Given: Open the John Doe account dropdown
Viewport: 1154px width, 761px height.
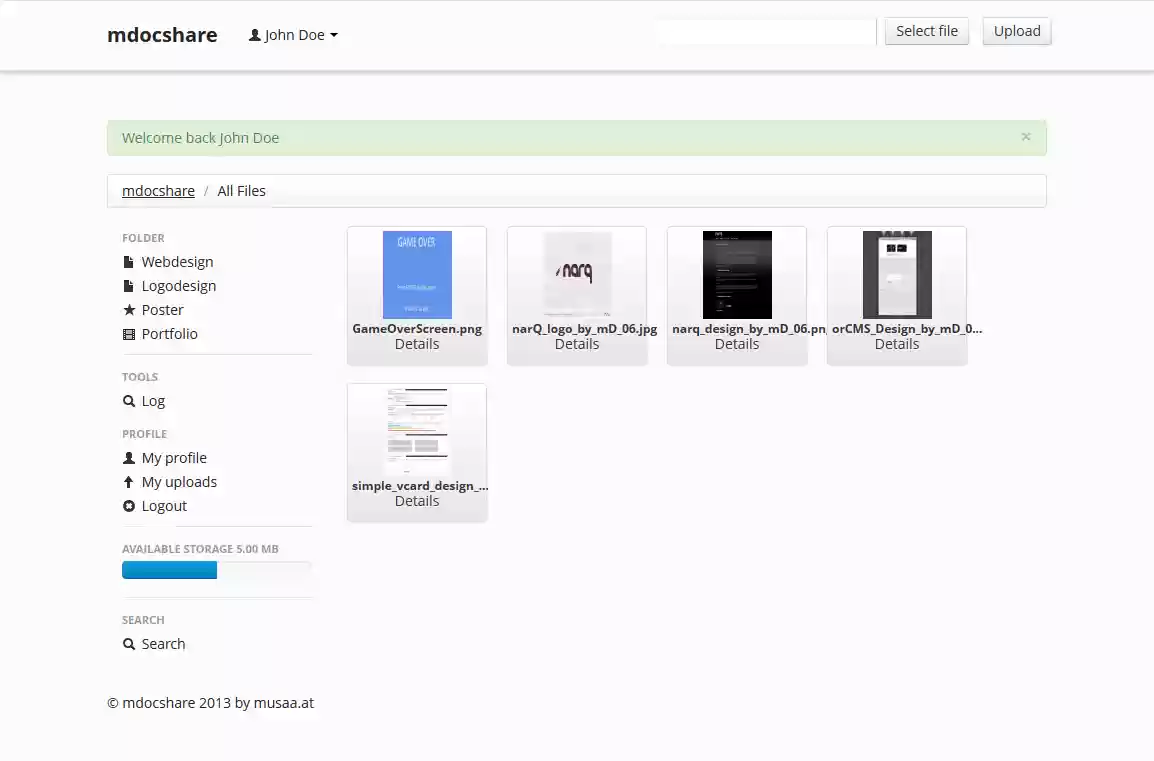Looking at the screenshot, I should click(293, 34).
